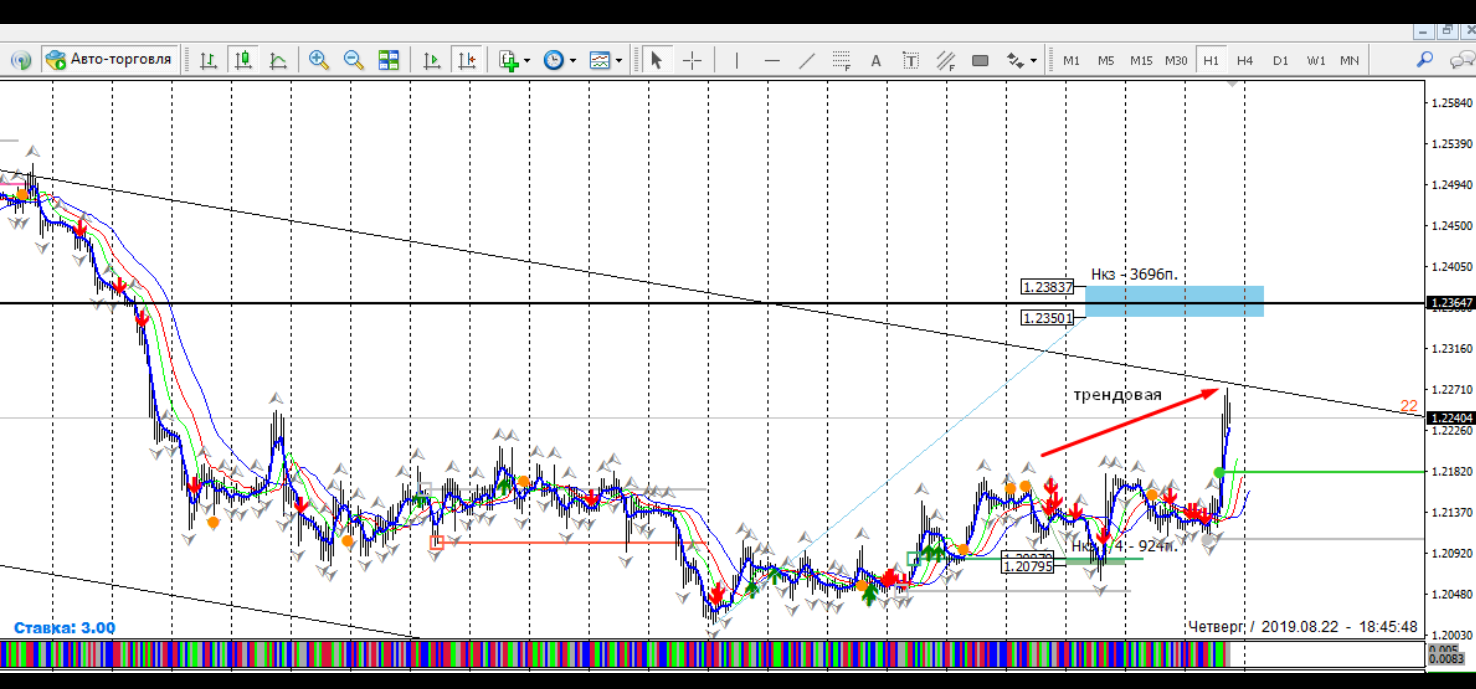This screenshot has height=689, width=1476.
Task: Zoom in on the chart
Action: (x=319, y=61)
